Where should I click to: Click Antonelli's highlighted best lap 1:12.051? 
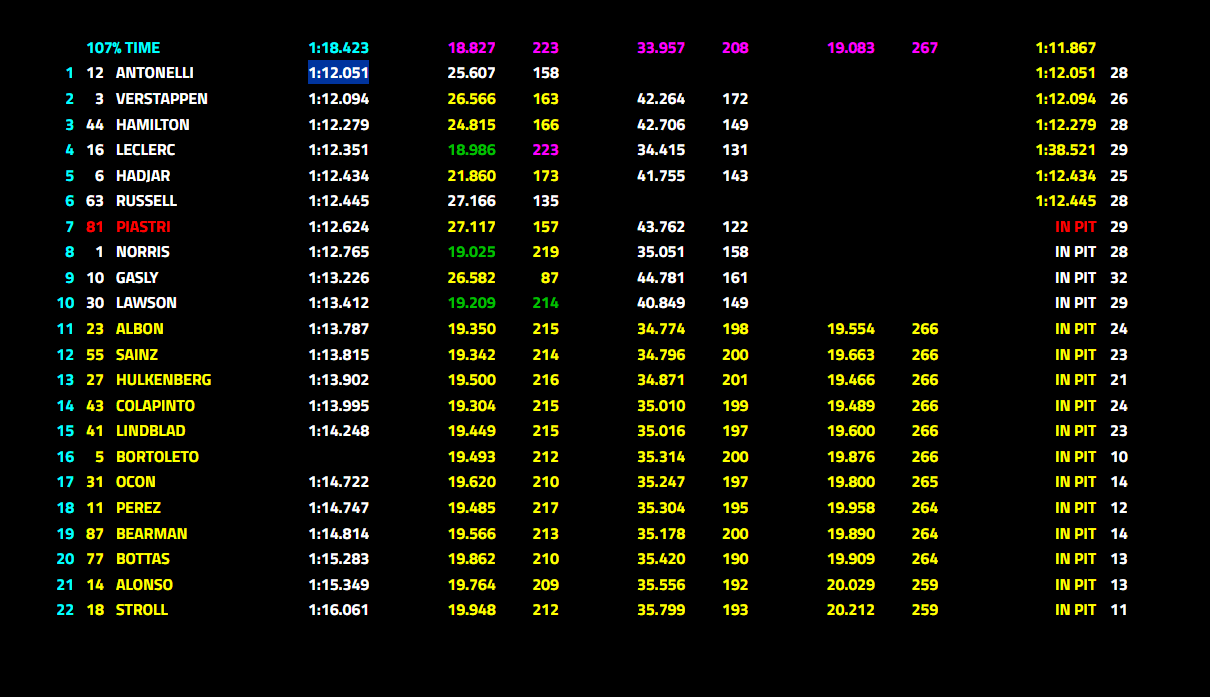tap(339, 73)
